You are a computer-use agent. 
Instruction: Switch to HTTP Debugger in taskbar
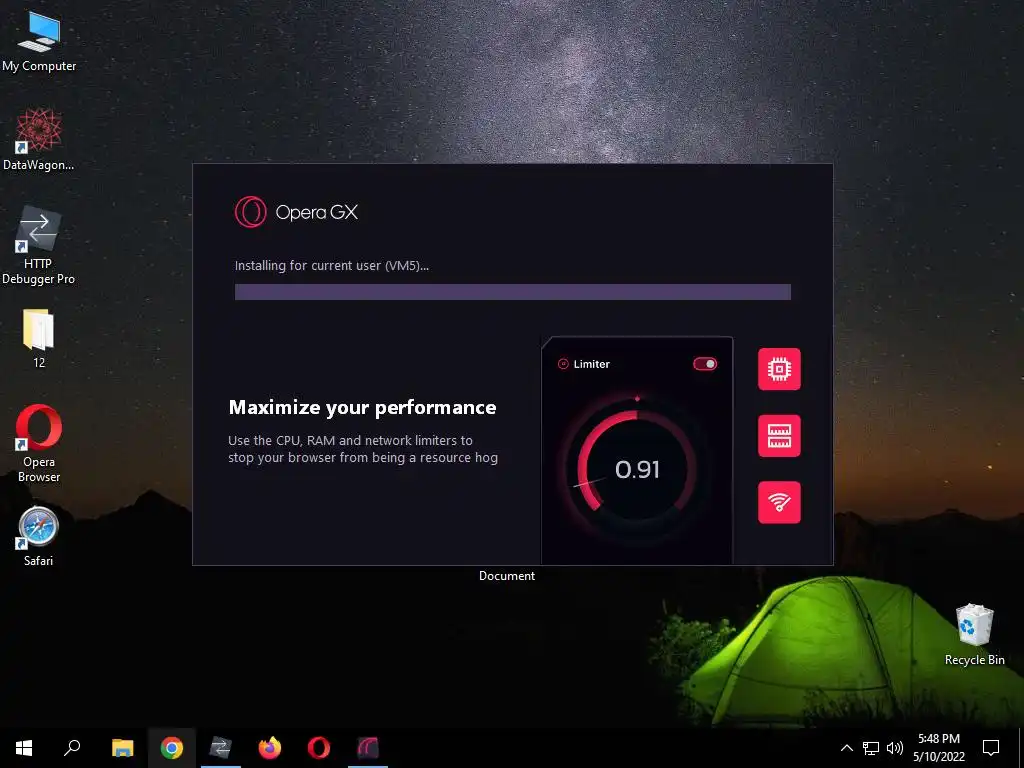221,748
